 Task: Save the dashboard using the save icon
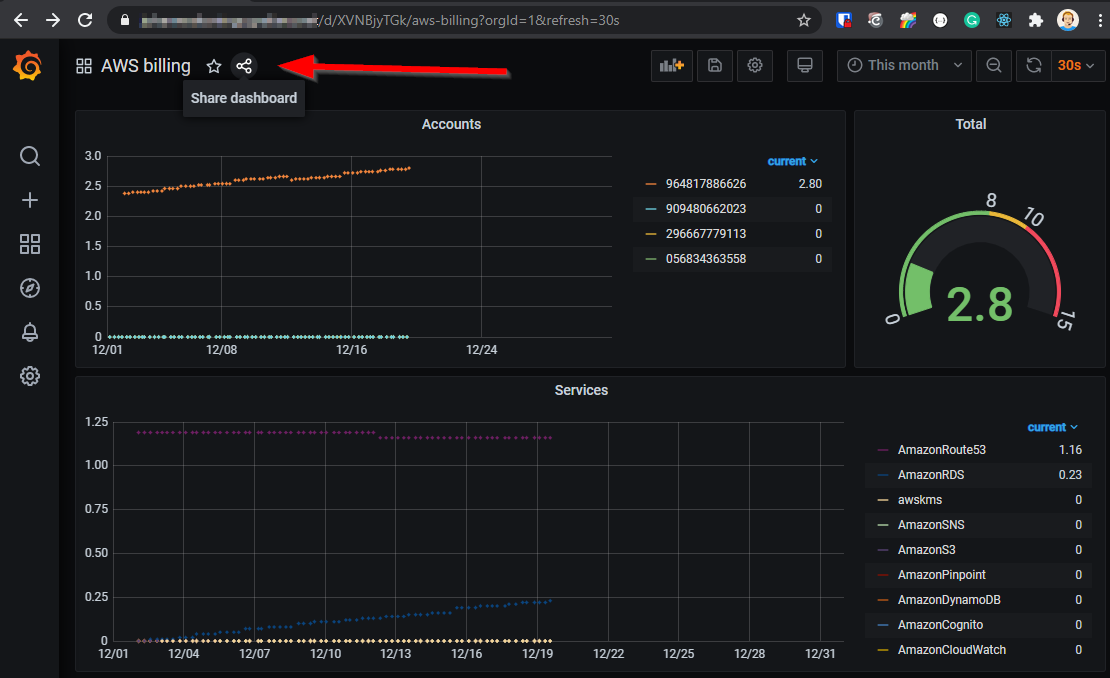click(714, 65)
